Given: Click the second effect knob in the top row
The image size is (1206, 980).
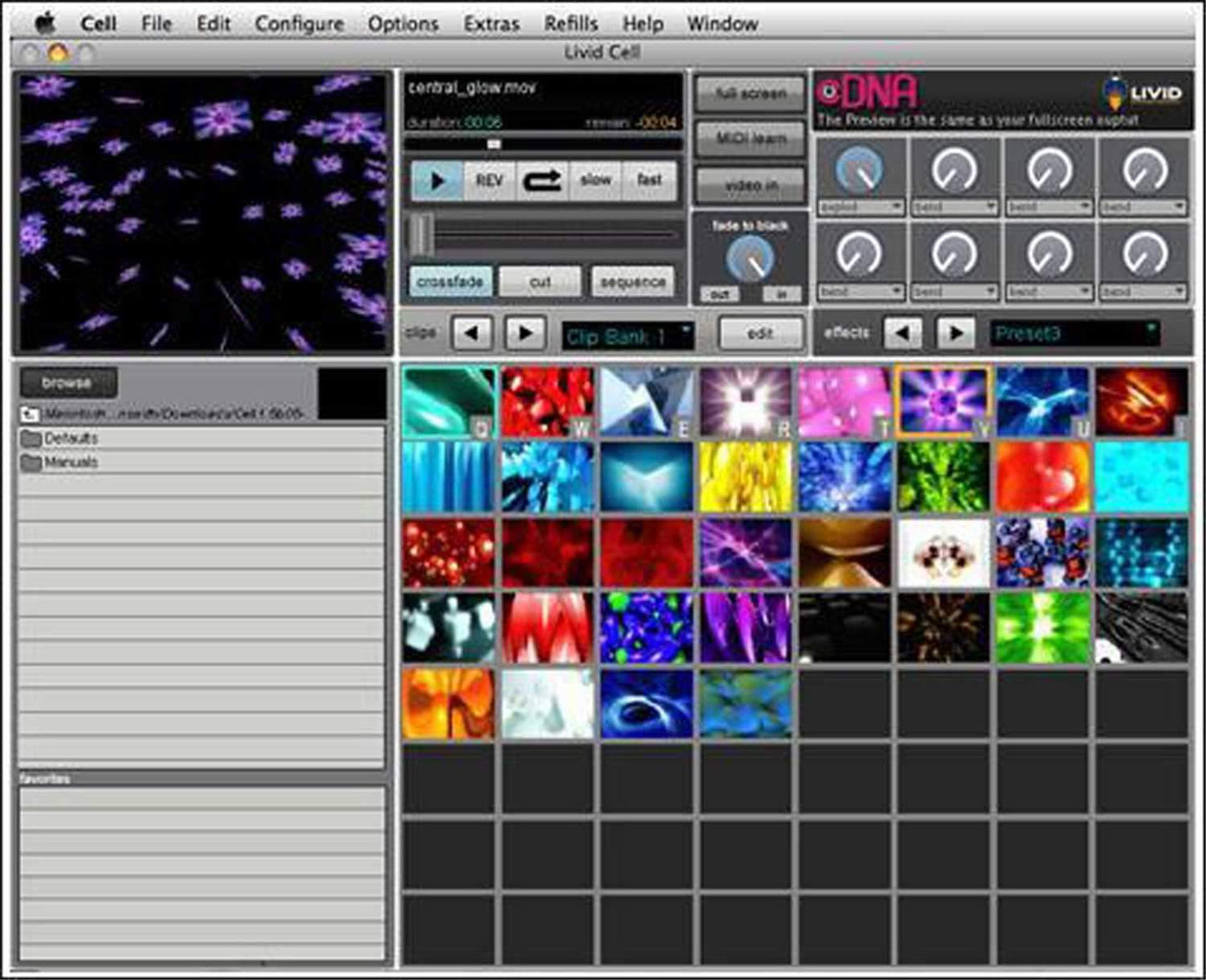Looking at the screenshot, I should (x=953, y=170).
